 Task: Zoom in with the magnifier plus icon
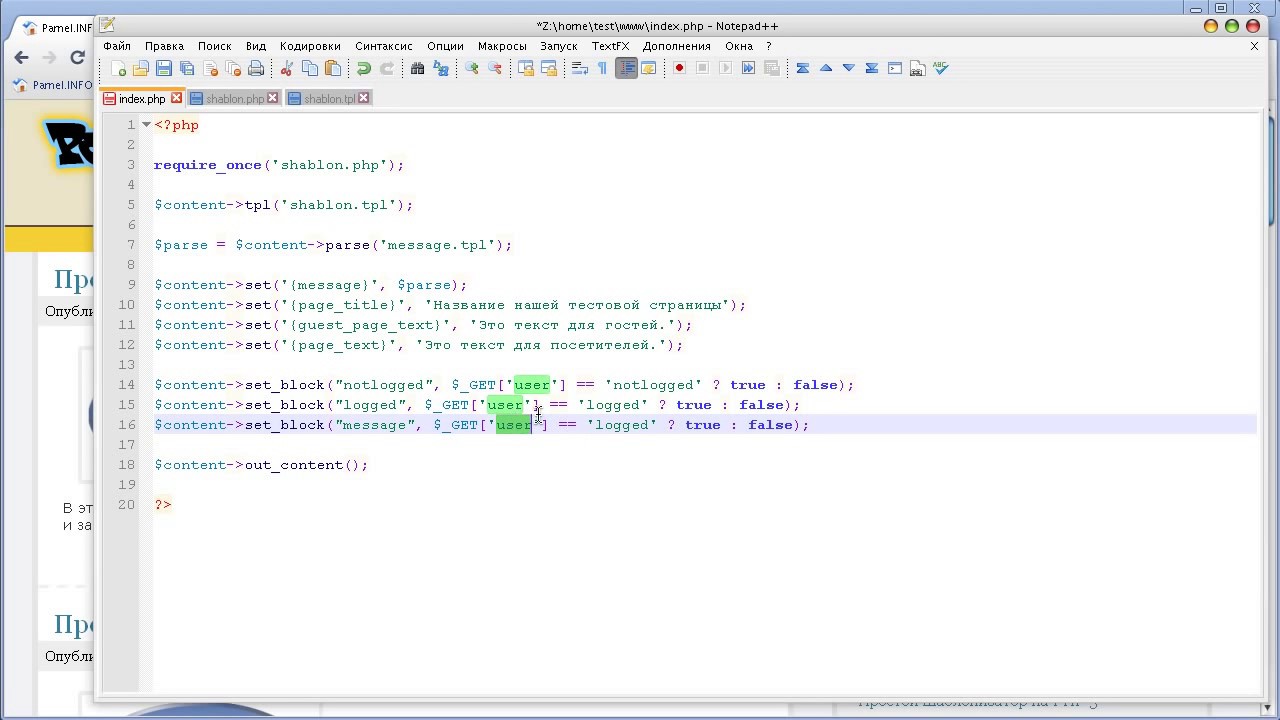click(472, 68)
